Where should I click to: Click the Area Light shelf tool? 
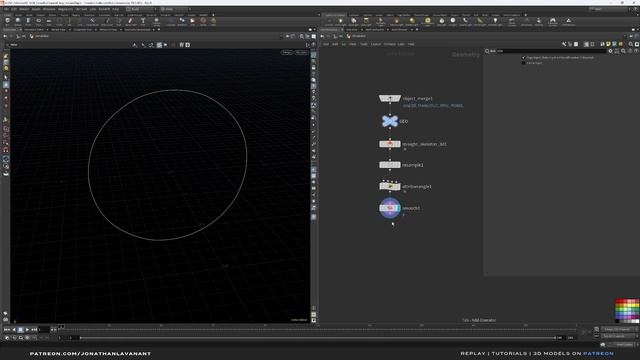point(366,21)
